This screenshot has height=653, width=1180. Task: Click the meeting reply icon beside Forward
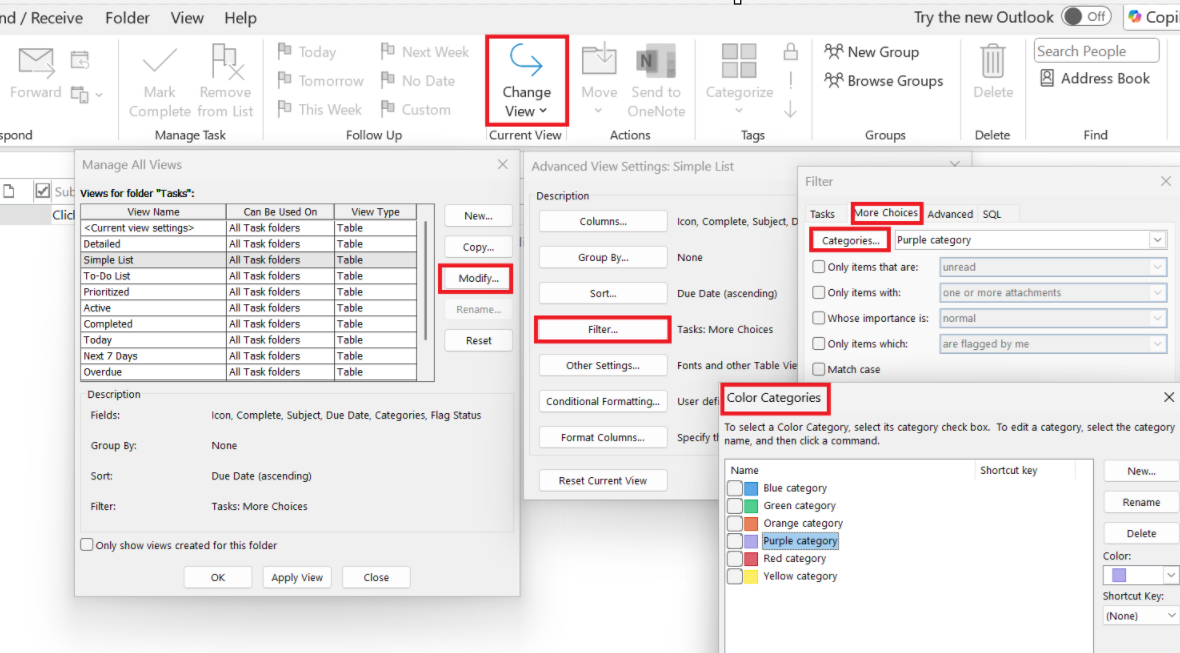(80, 59)
